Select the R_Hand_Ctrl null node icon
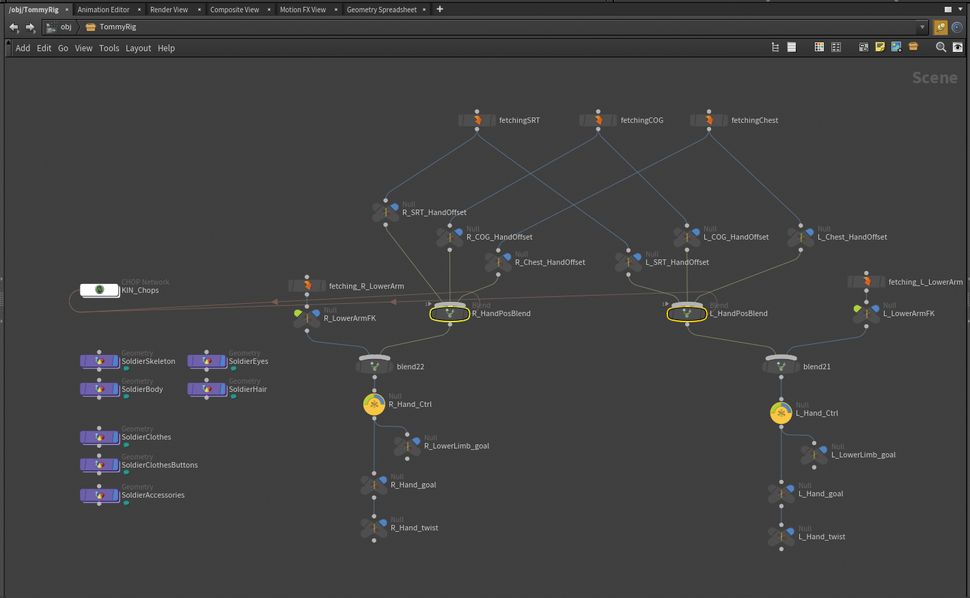This screenshot has width=970, height=598. 374,404
